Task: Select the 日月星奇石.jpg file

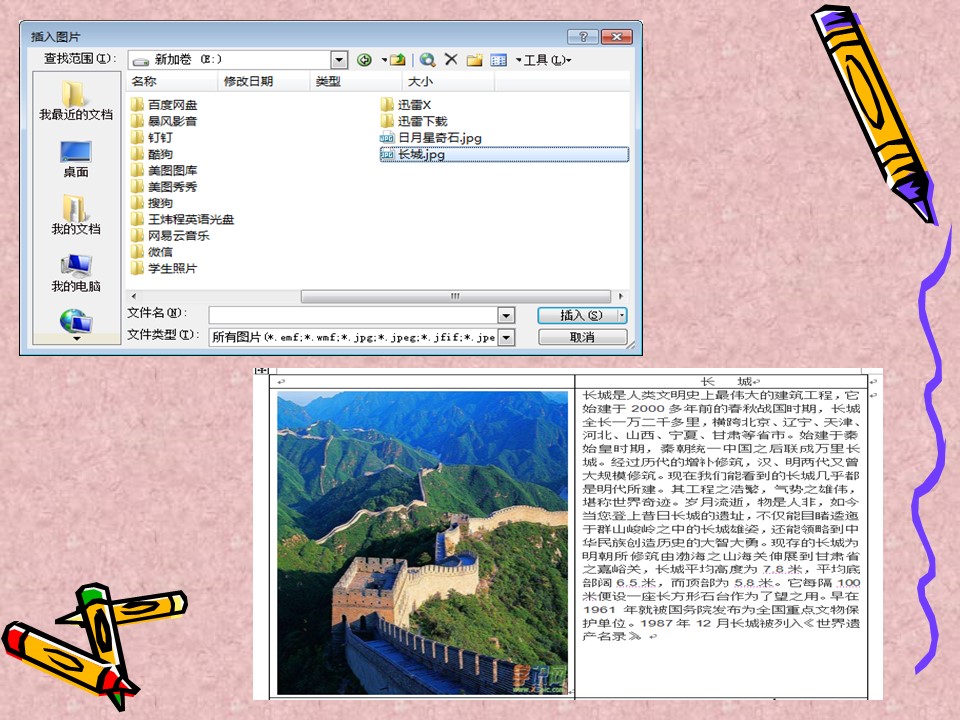Action: (x=431, y=138)
